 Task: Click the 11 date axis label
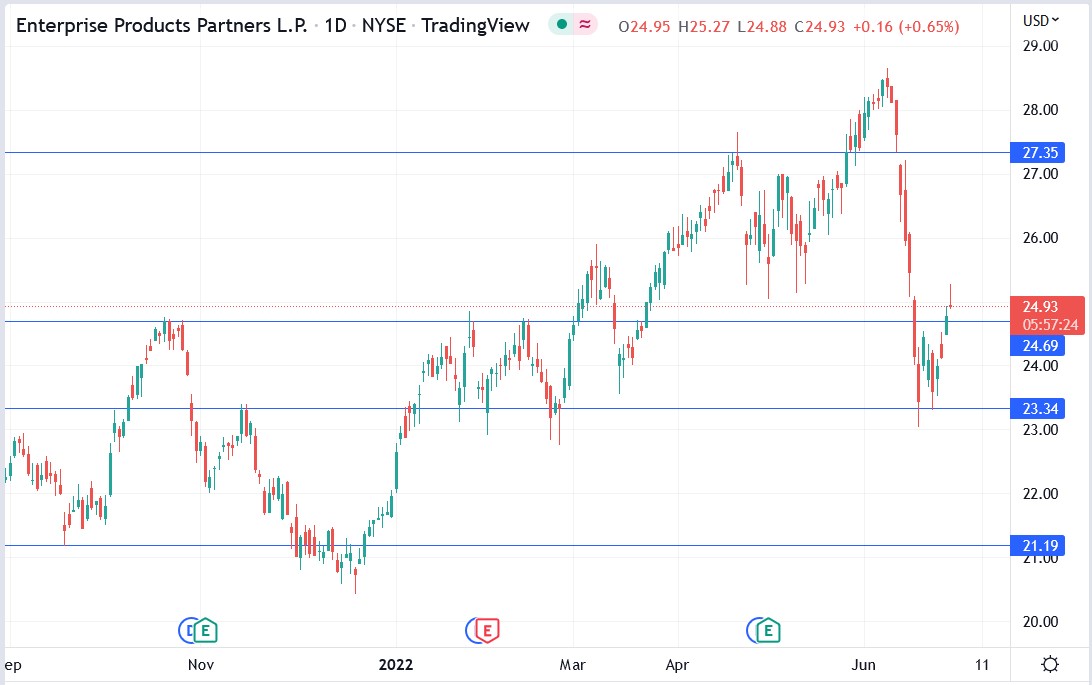click(981, 665)
